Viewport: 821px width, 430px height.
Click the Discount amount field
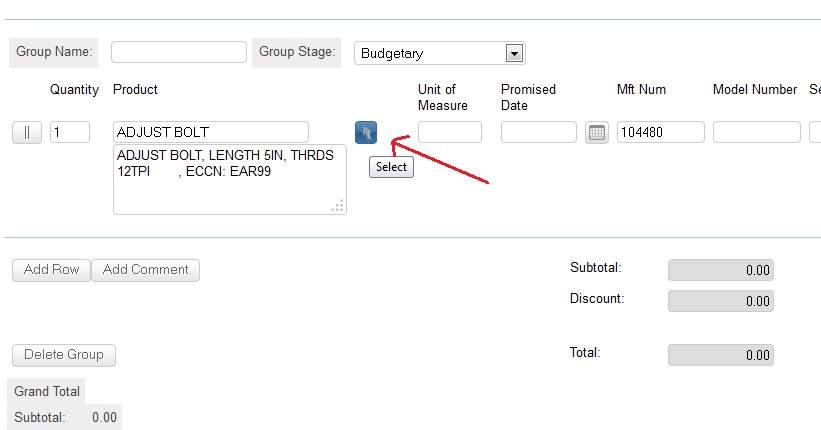720,301
